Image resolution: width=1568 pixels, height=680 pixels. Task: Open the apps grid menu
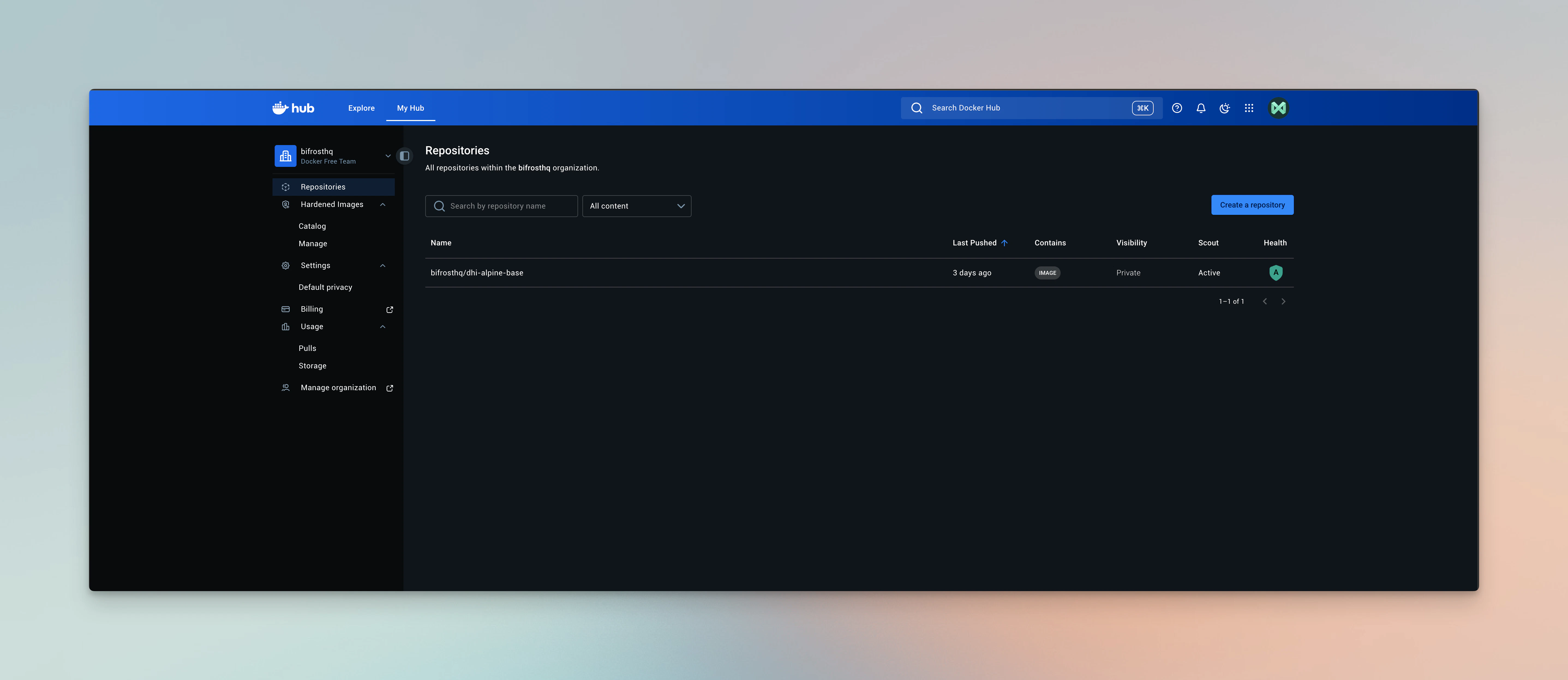tap(1249, 108)
